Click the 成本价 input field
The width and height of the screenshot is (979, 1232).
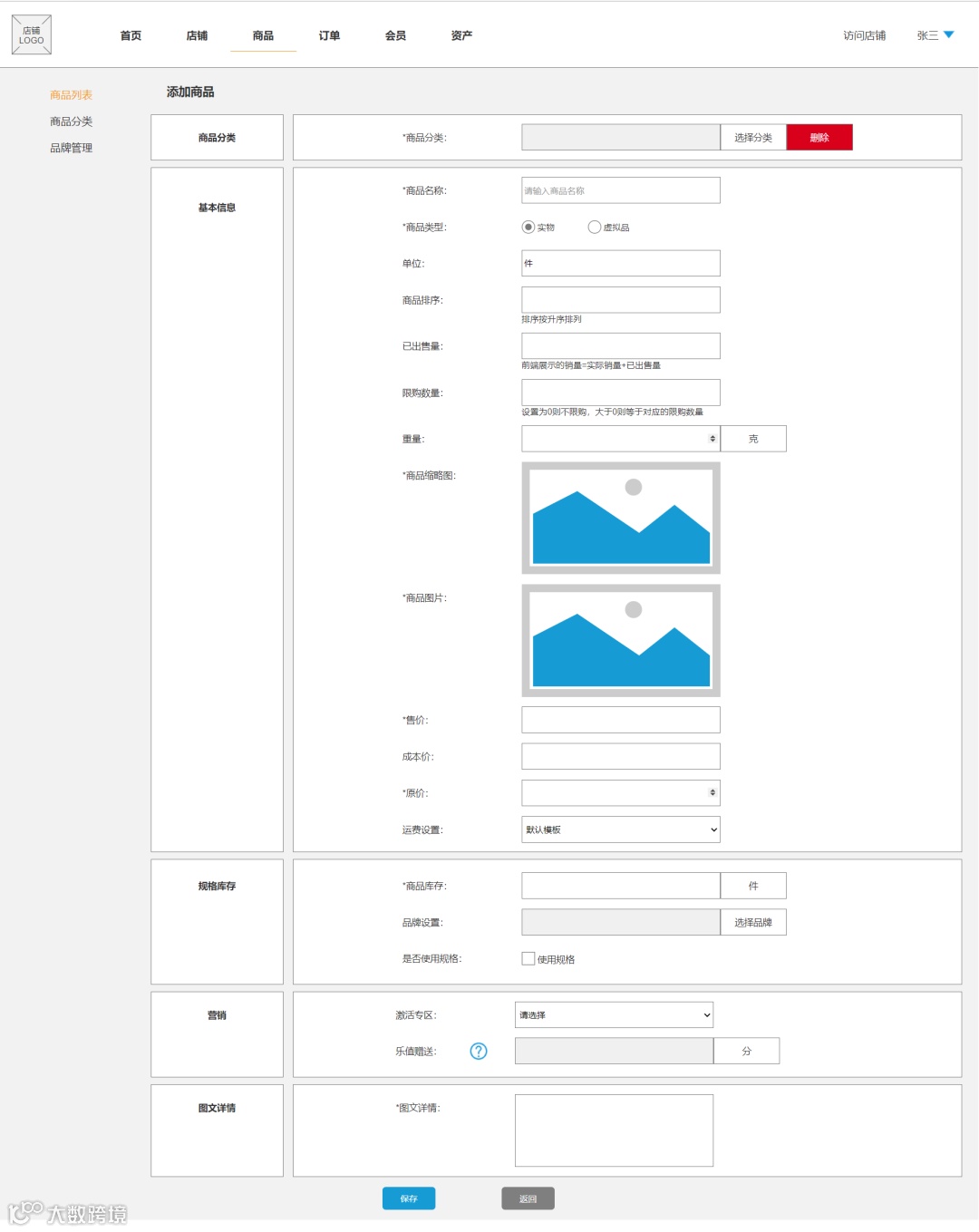click(x=621, y=756)
